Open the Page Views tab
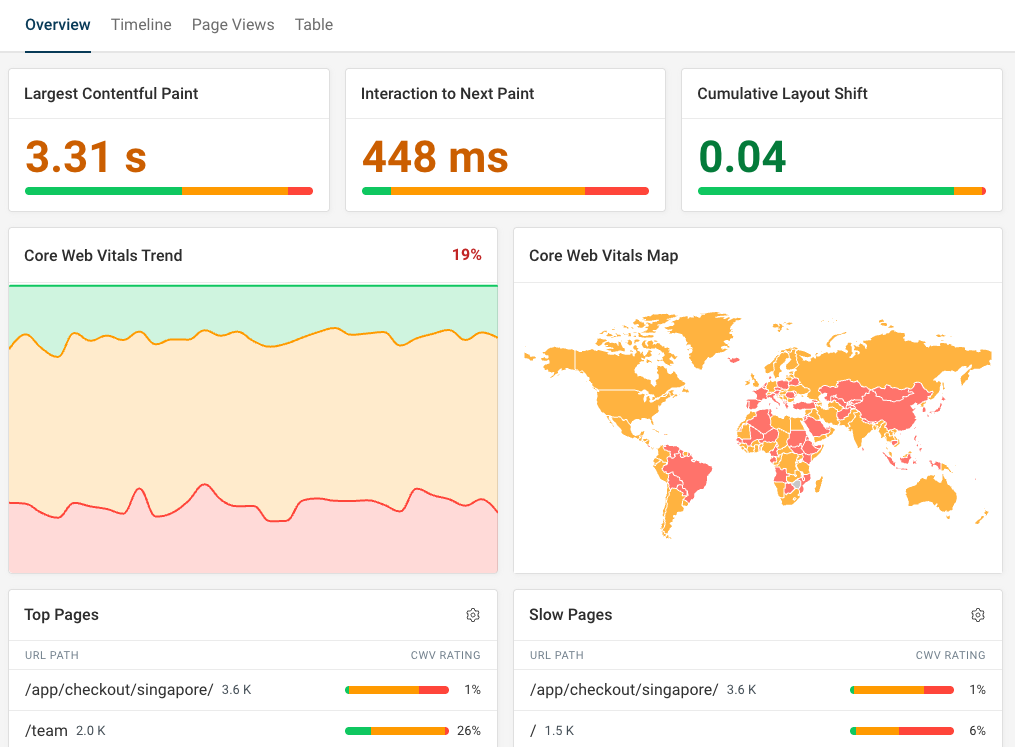This screenshot has height=747, width=1015. 232,24
